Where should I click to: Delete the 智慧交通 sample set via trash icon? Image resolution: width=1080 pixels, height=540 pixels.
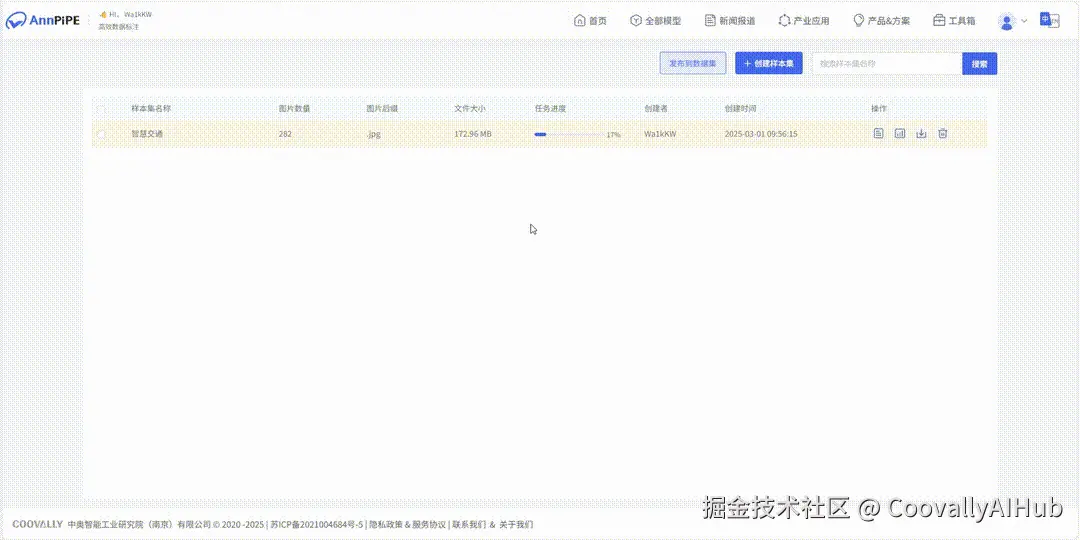(943, 134)
